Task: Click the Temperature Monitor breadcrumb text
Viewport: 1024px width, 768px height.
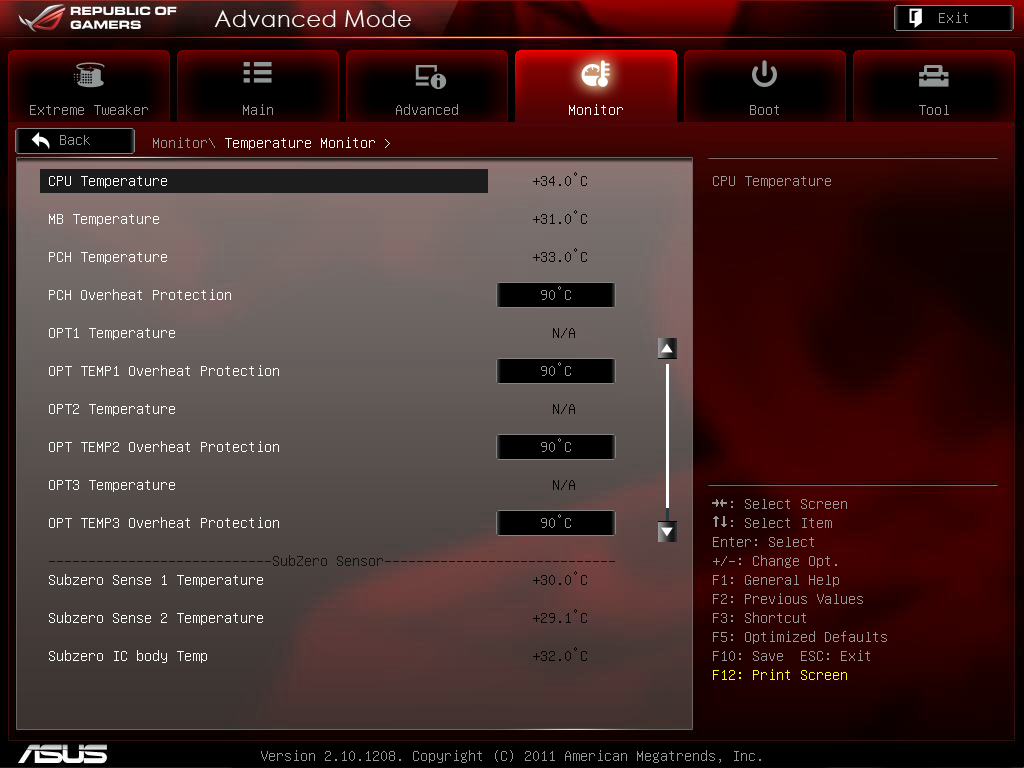Action: (x=300, y=143)
